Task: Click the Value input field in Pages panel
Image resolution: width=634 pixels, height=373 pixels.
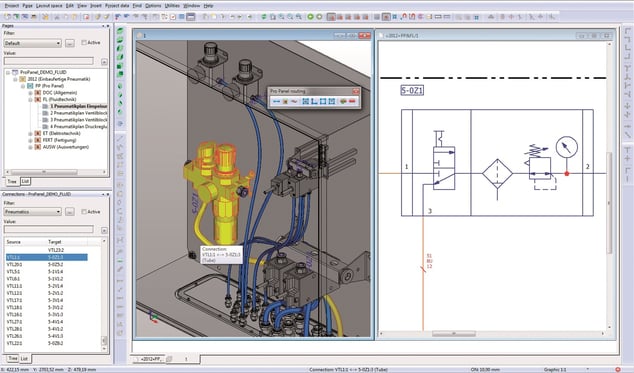Action: (x=49, y=61)
